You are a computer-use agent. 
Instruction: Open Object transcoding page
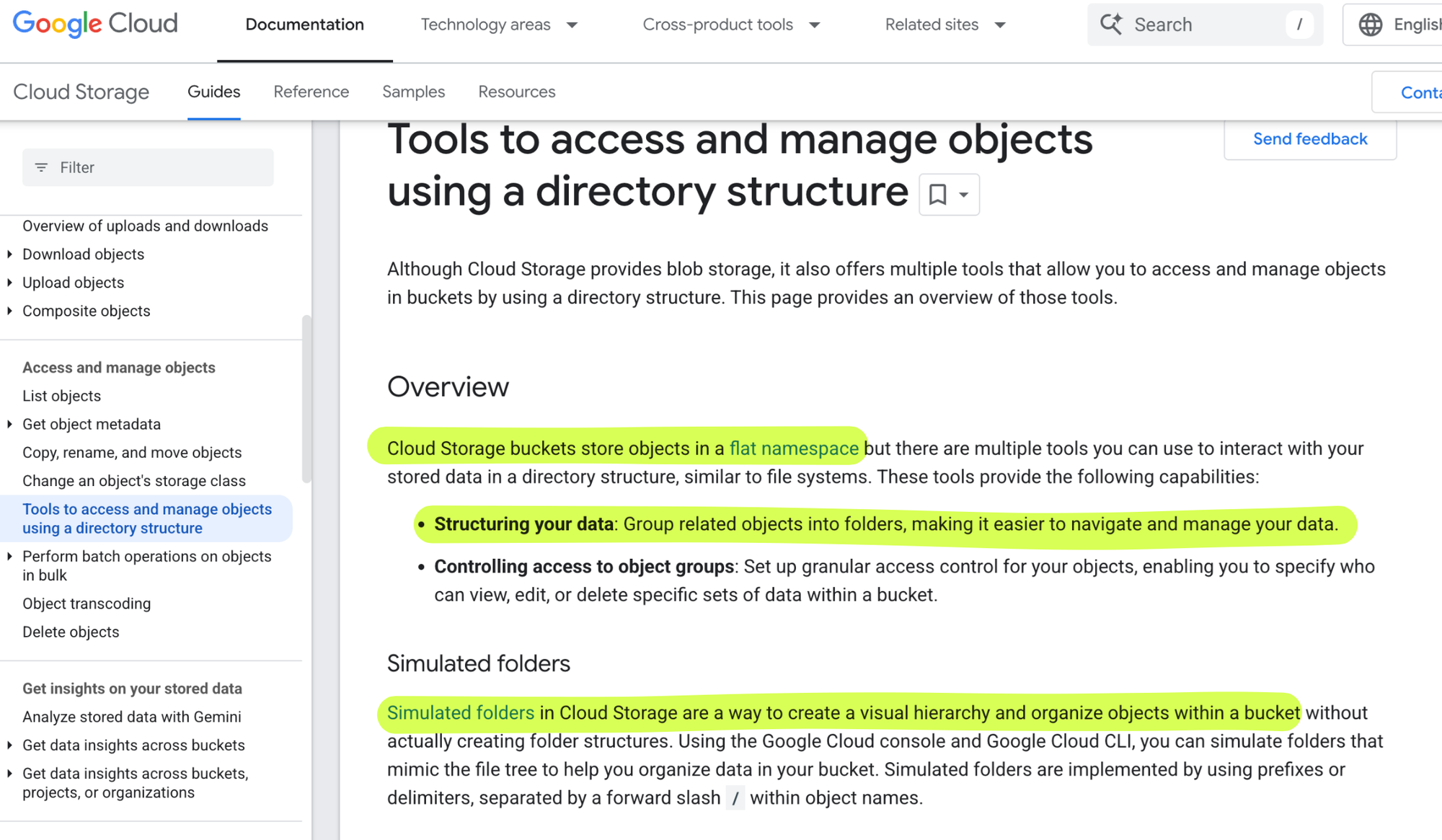[x=87, y=604]
